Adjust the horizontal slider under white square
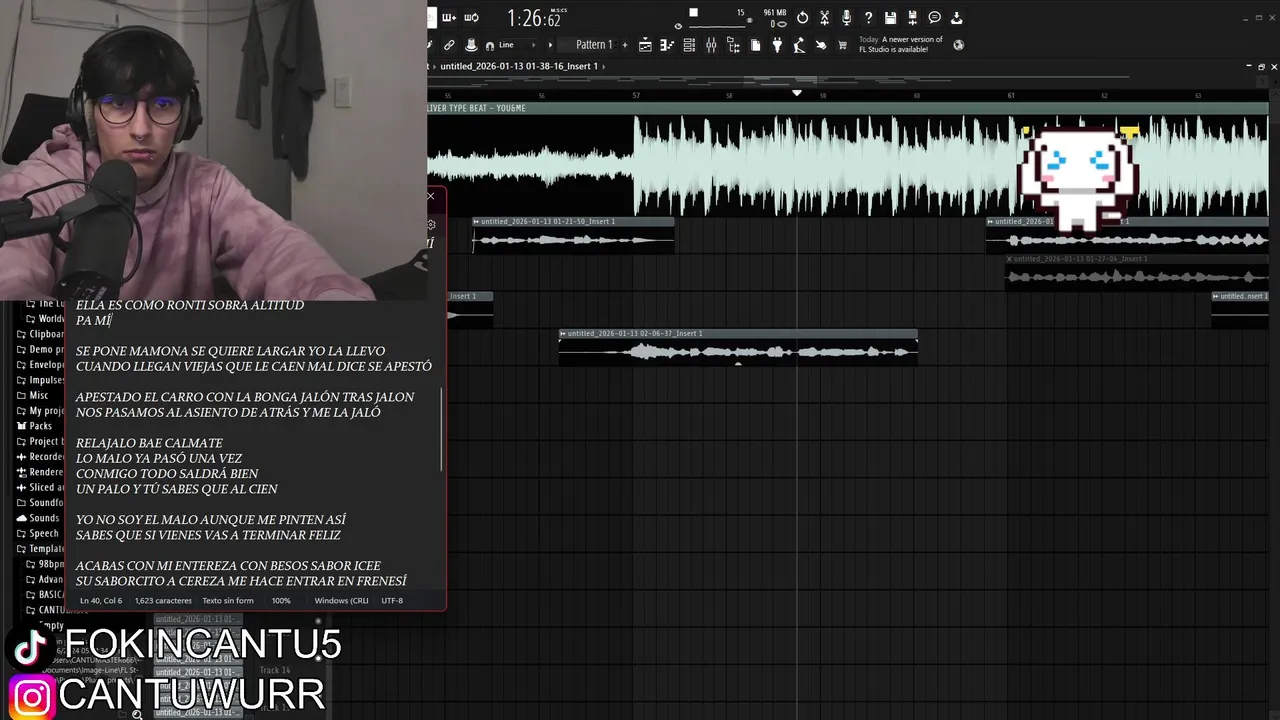Viewport: 1280px width, 720px height. 716,26
